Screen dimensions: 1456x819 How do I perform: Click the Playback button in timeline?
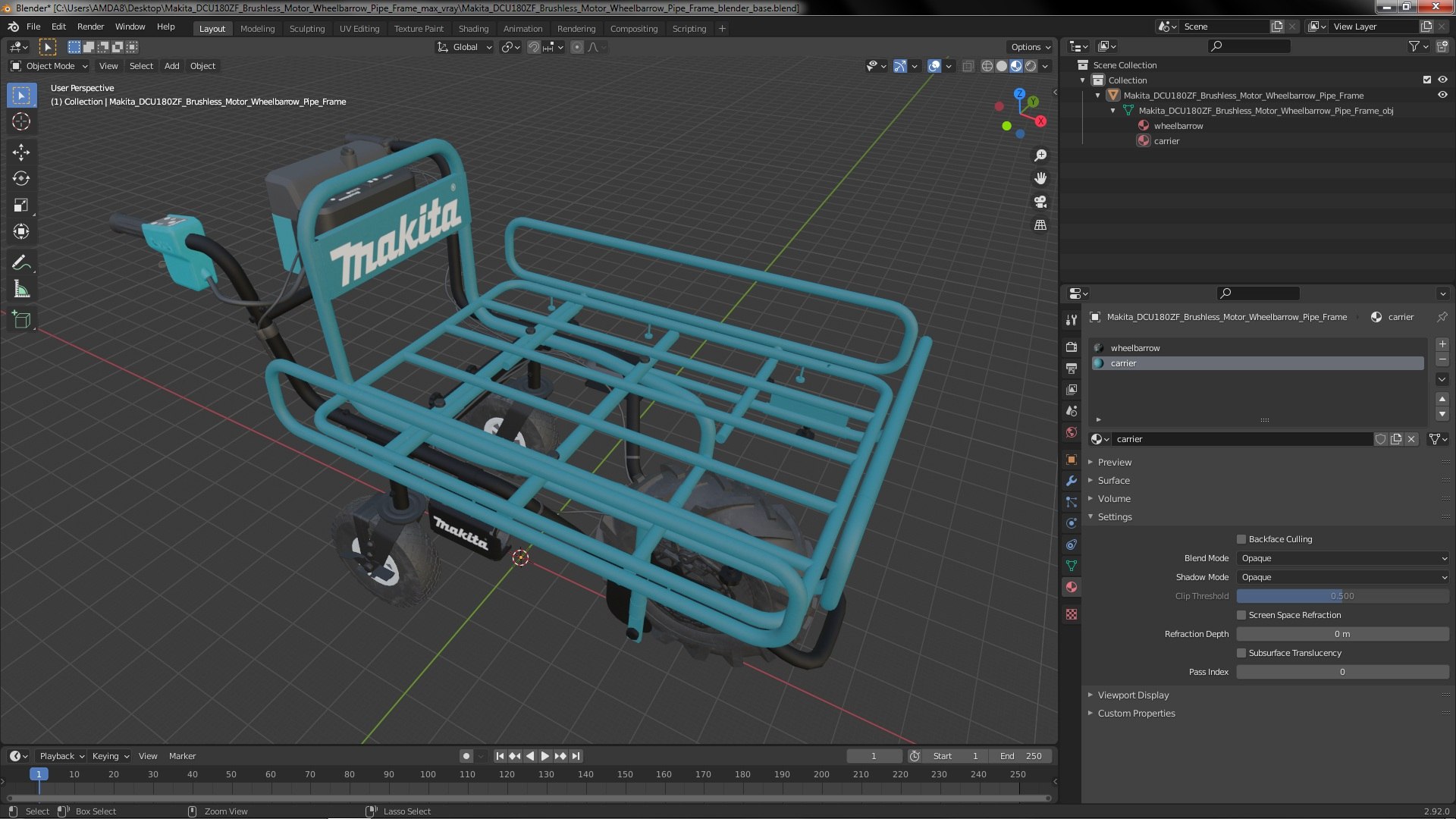coord(61,756)
